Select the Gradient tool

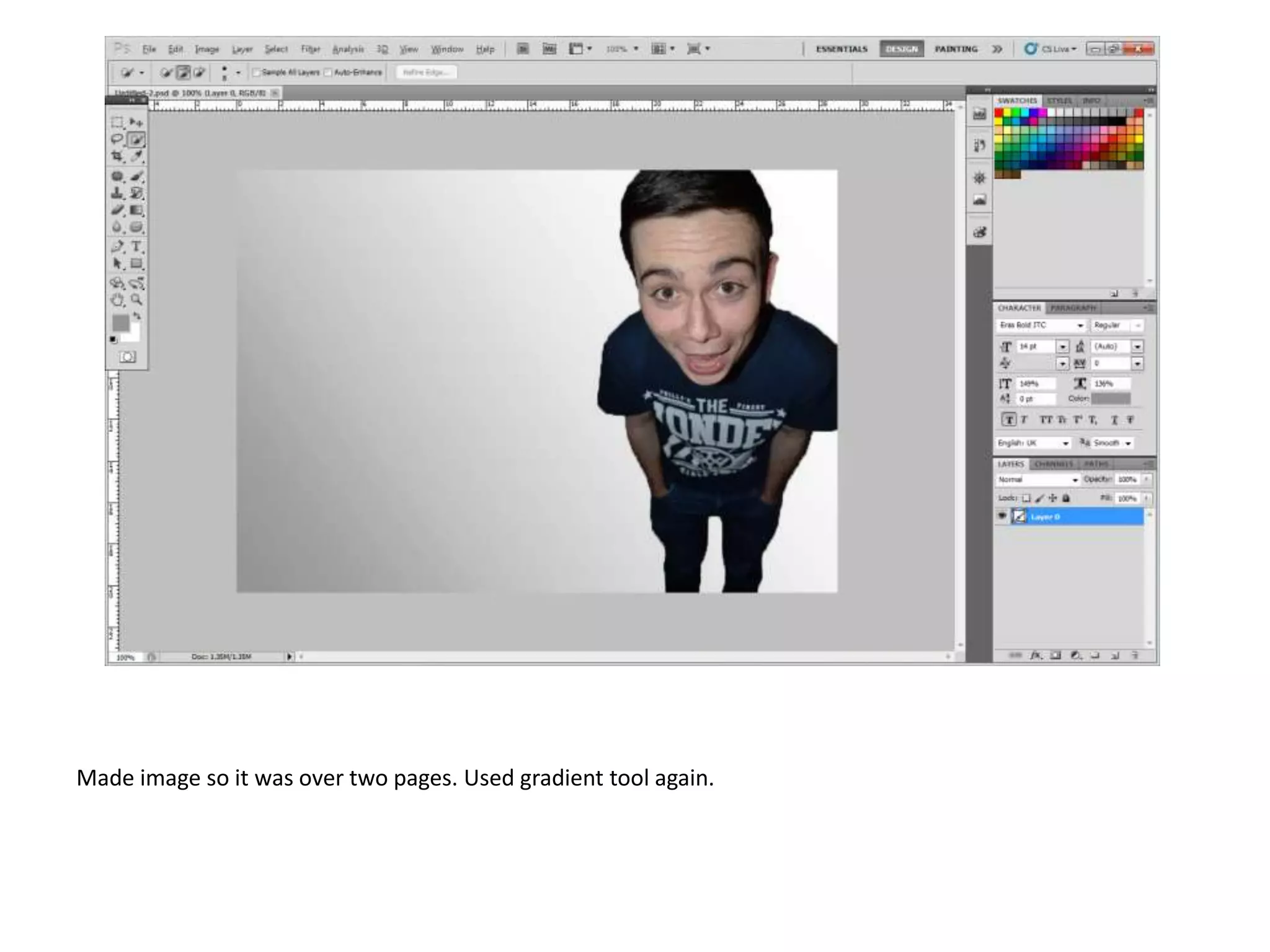point(136,210)
